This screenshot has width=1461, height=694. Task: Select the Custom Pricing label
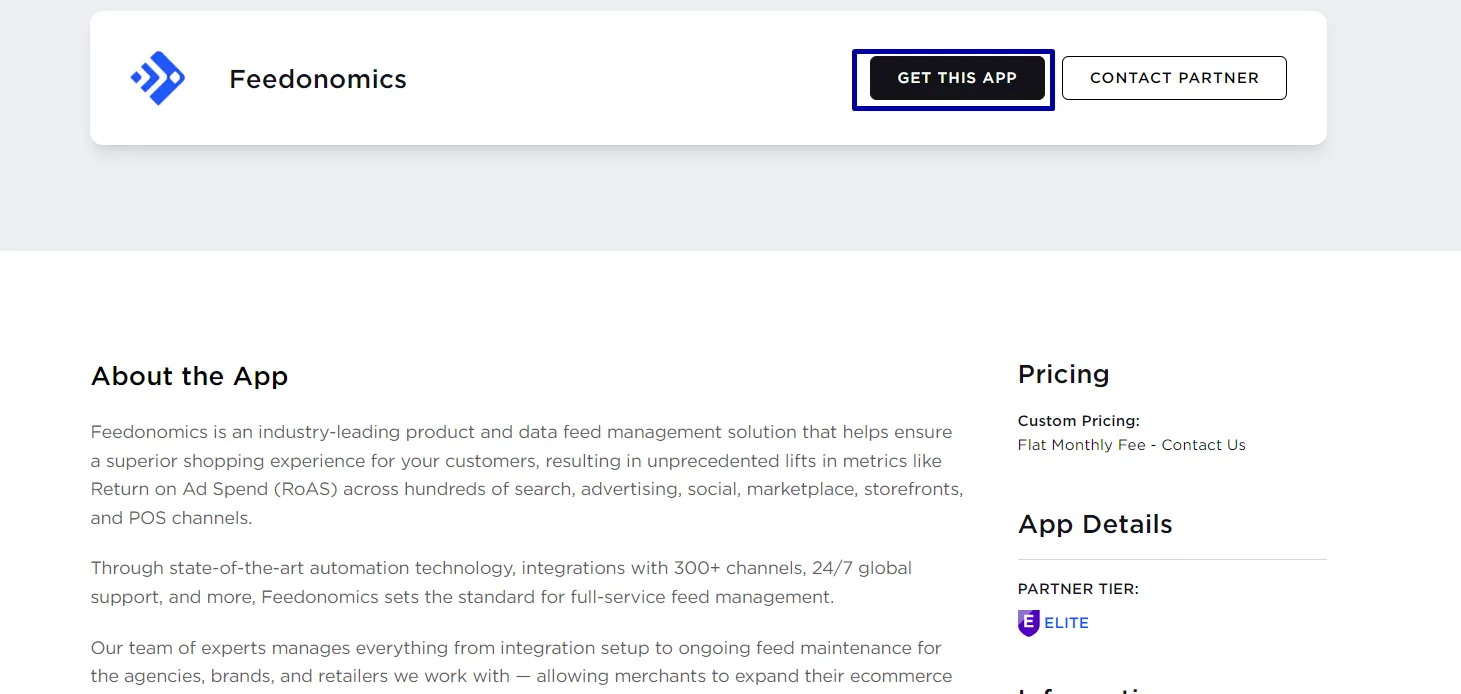pos(1078,421)
